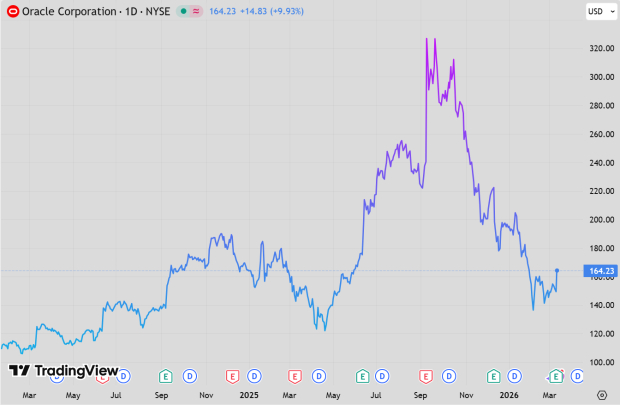Open the rightmost dividend marker
This screenshot has width=620, height=405.
tap(577, 376)
